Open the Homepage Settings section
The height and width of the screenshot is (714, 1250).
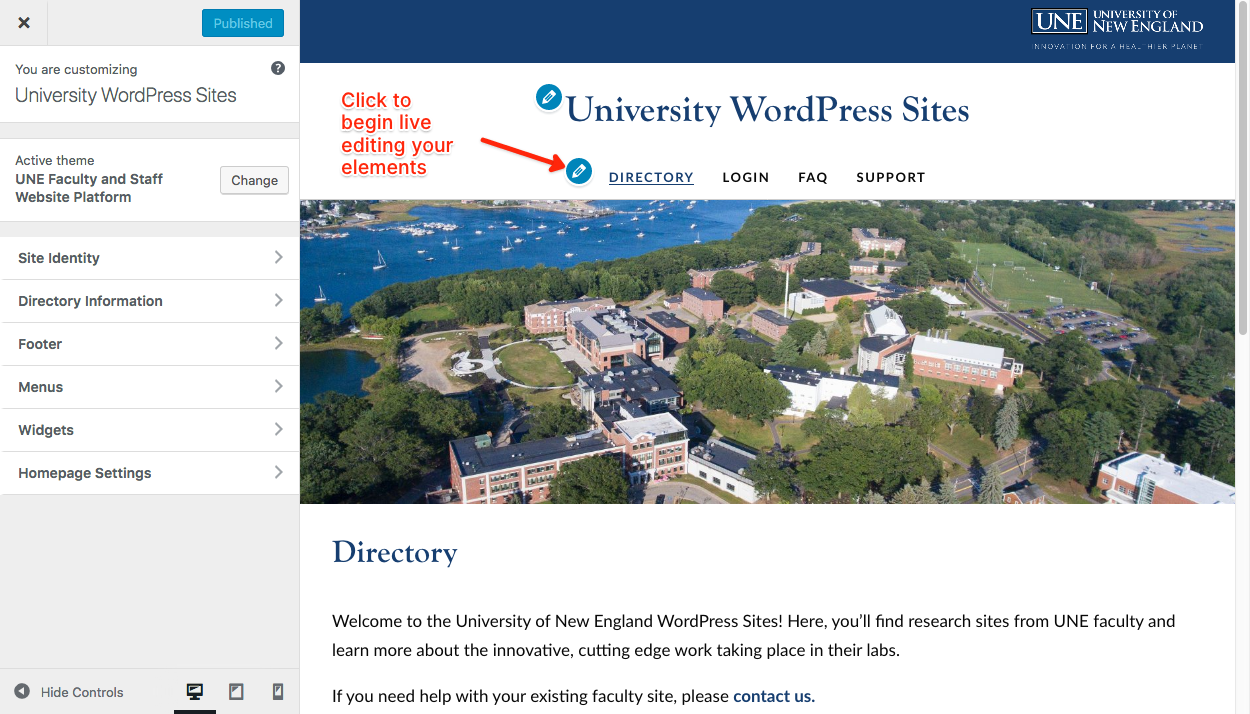click(x=150, y=473)
